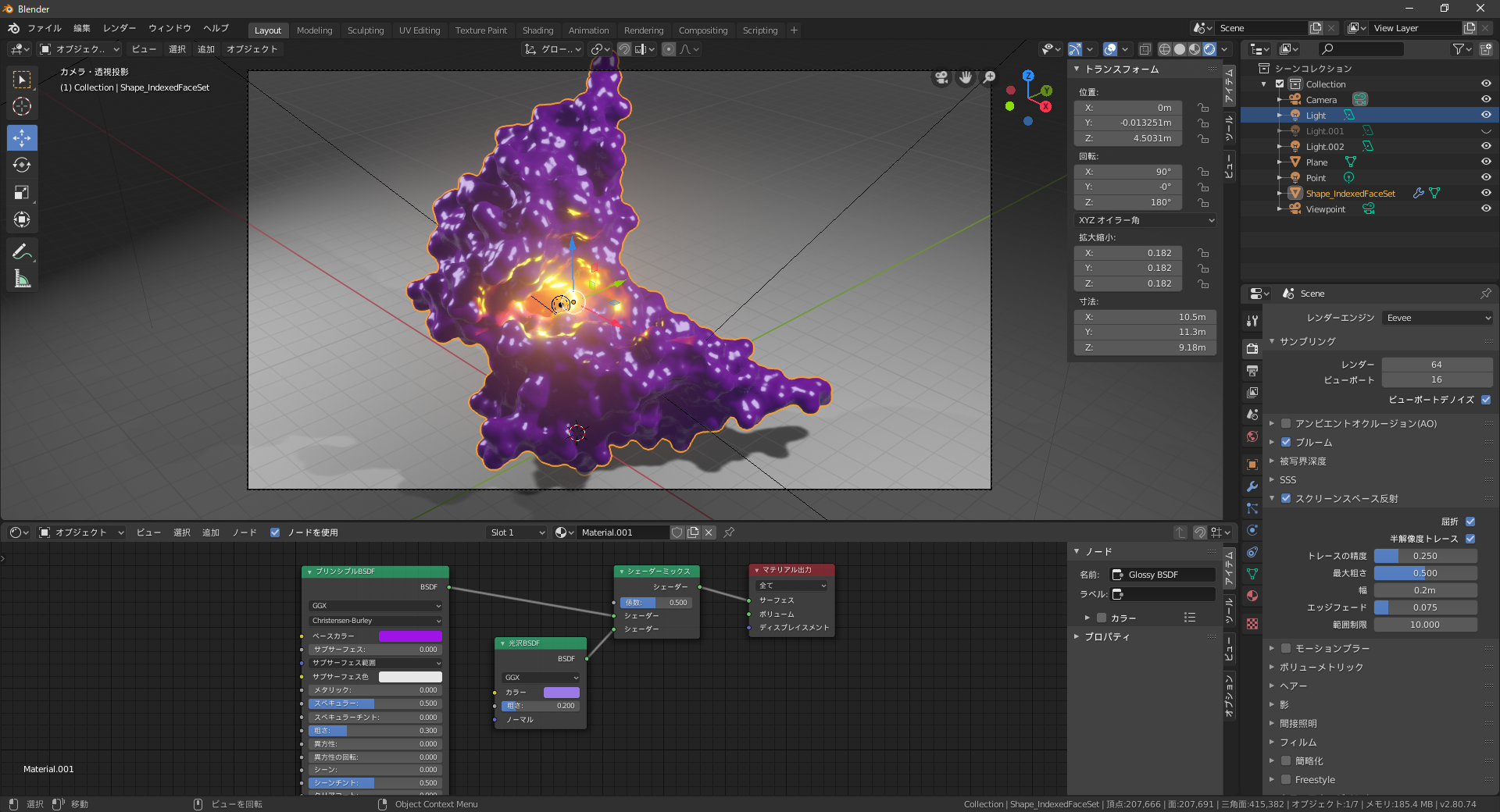The width and height of the screenshot is (1500, 812).
Task: Activate the Measure tool
Action: click(22, 279)
